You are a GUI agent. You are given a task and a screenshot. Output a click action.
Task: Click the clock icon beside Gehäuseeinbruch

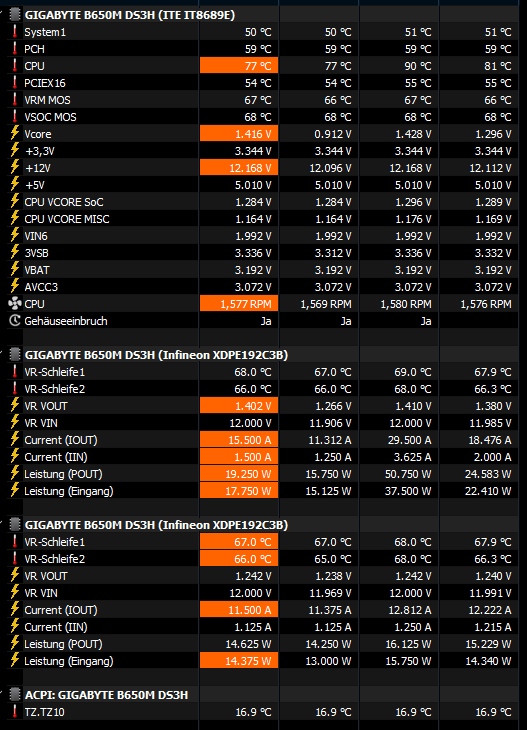pos(15,320)
